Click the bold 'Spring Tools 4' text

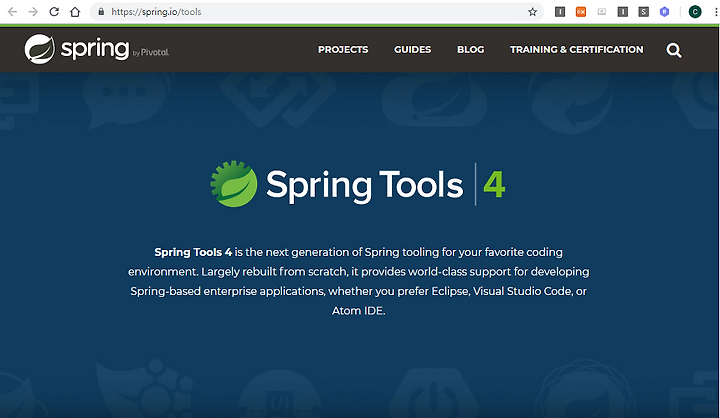(x=193, y=252)
